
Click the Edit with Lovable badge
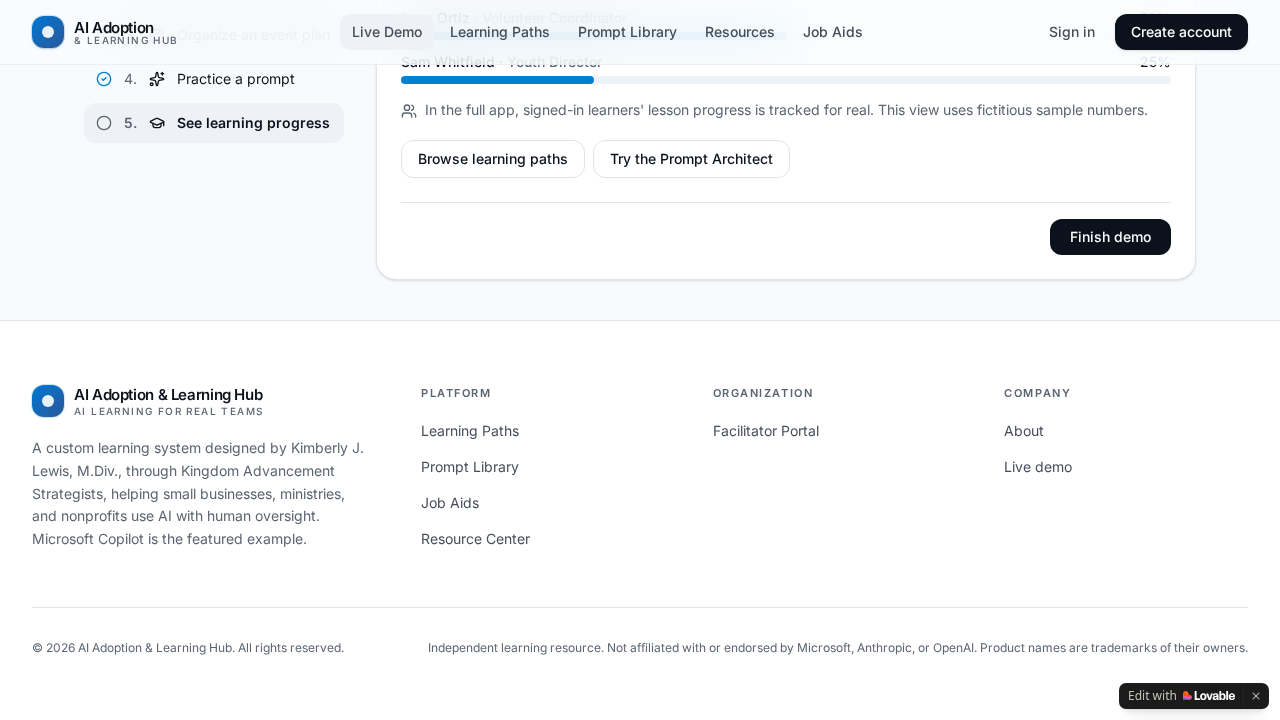click(1182, 696)
